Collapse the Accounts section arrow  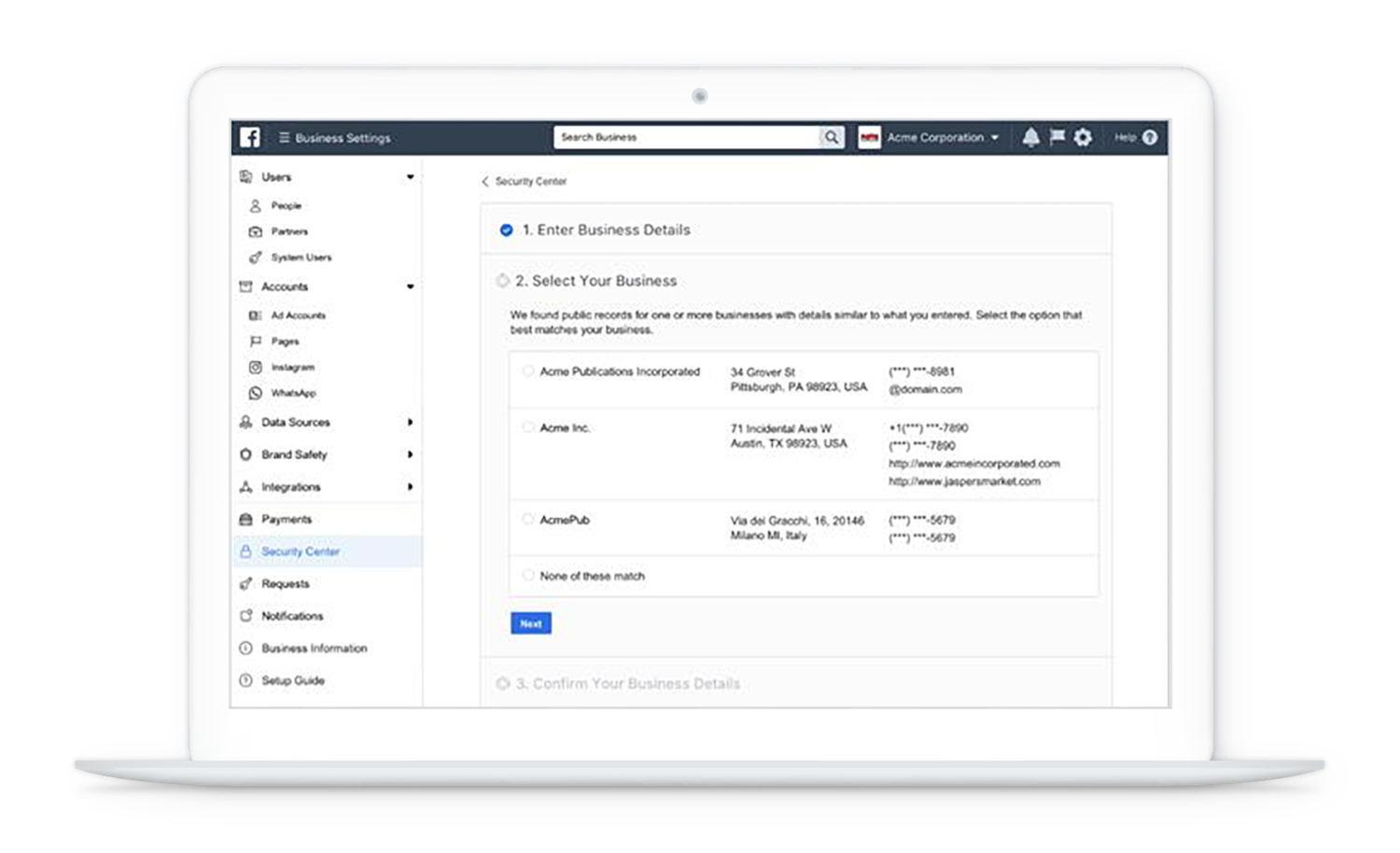tap(410, 287)
